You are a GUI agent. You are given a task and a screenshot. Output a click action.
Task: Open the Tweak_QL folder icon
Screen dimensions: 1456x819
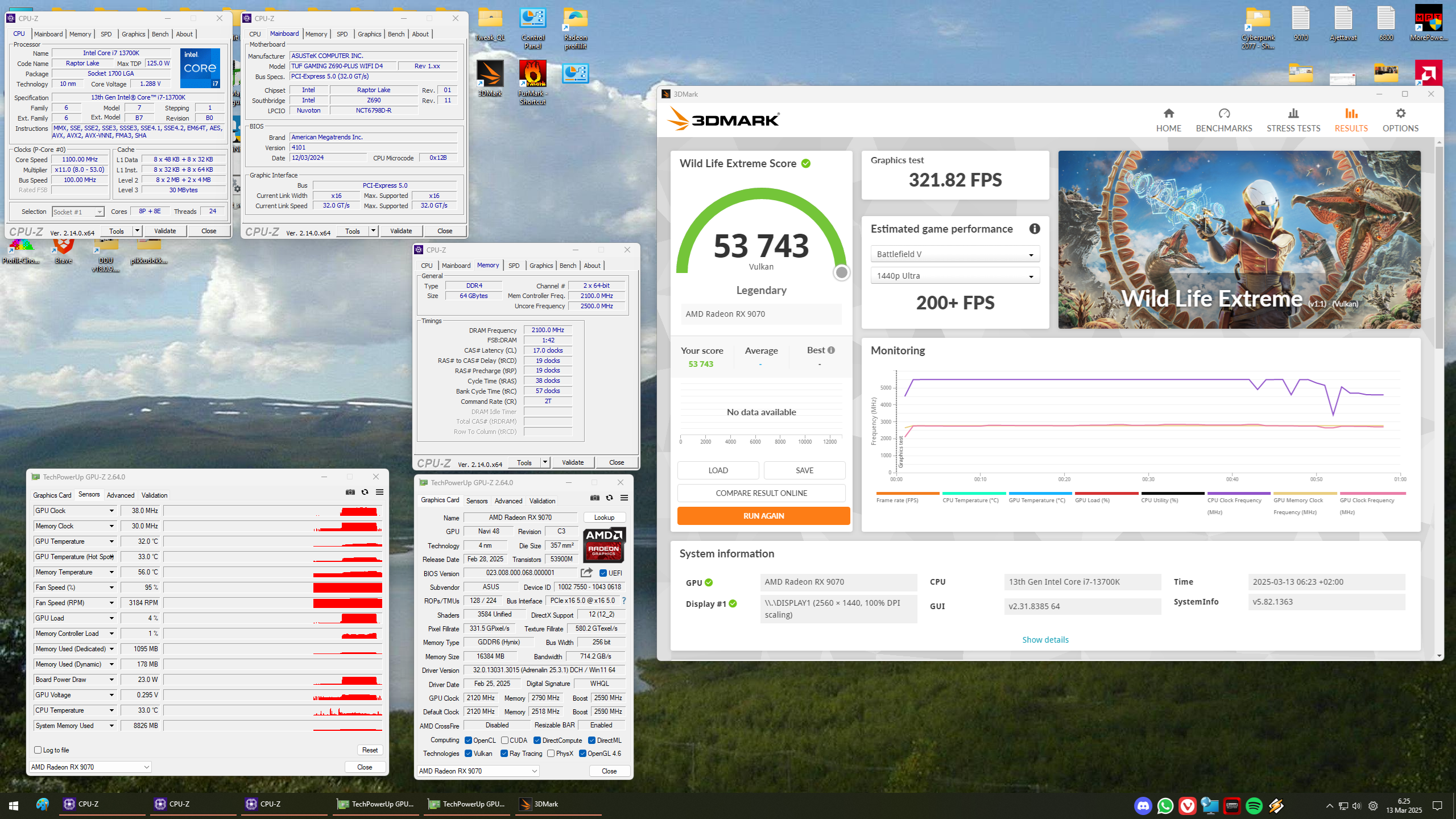coord(490,24)
